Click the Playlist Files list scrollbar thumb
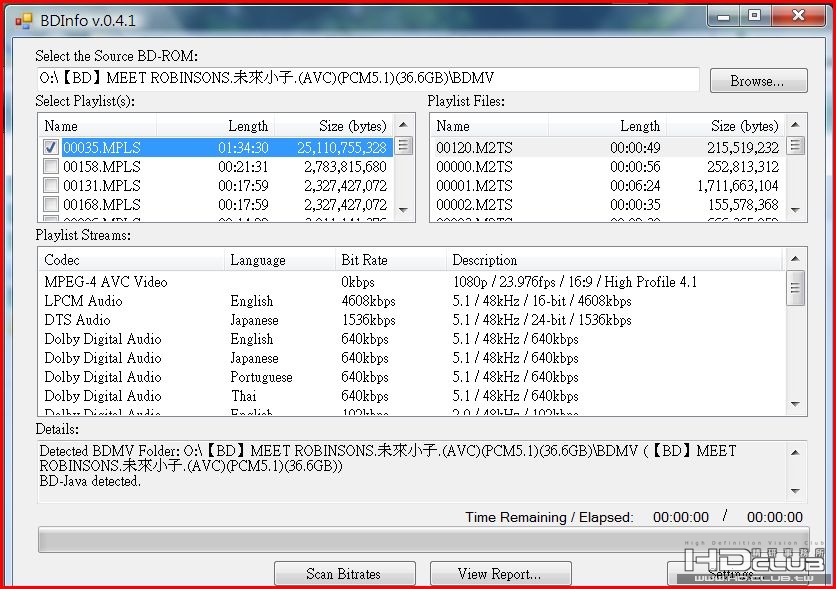 pos(795,146)
